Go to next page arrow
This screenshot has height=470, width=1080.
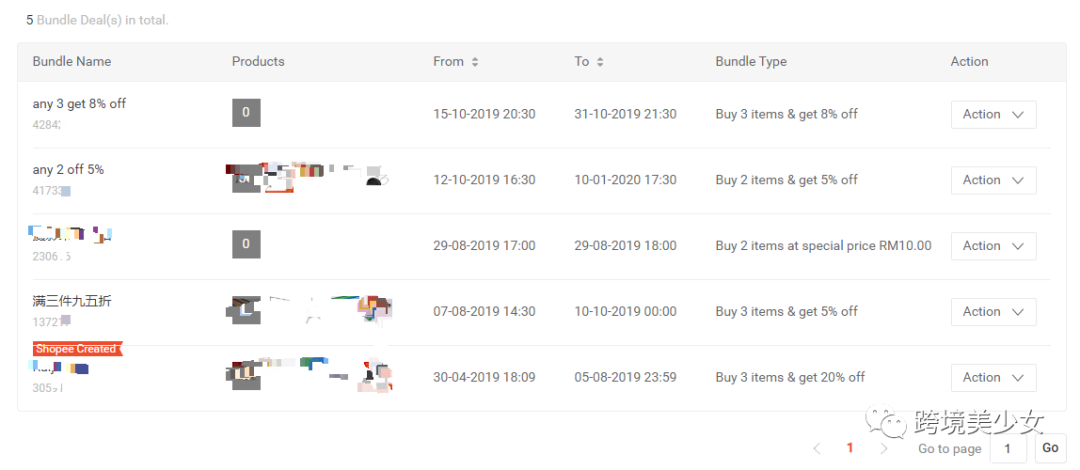click(x=884, y=449)
